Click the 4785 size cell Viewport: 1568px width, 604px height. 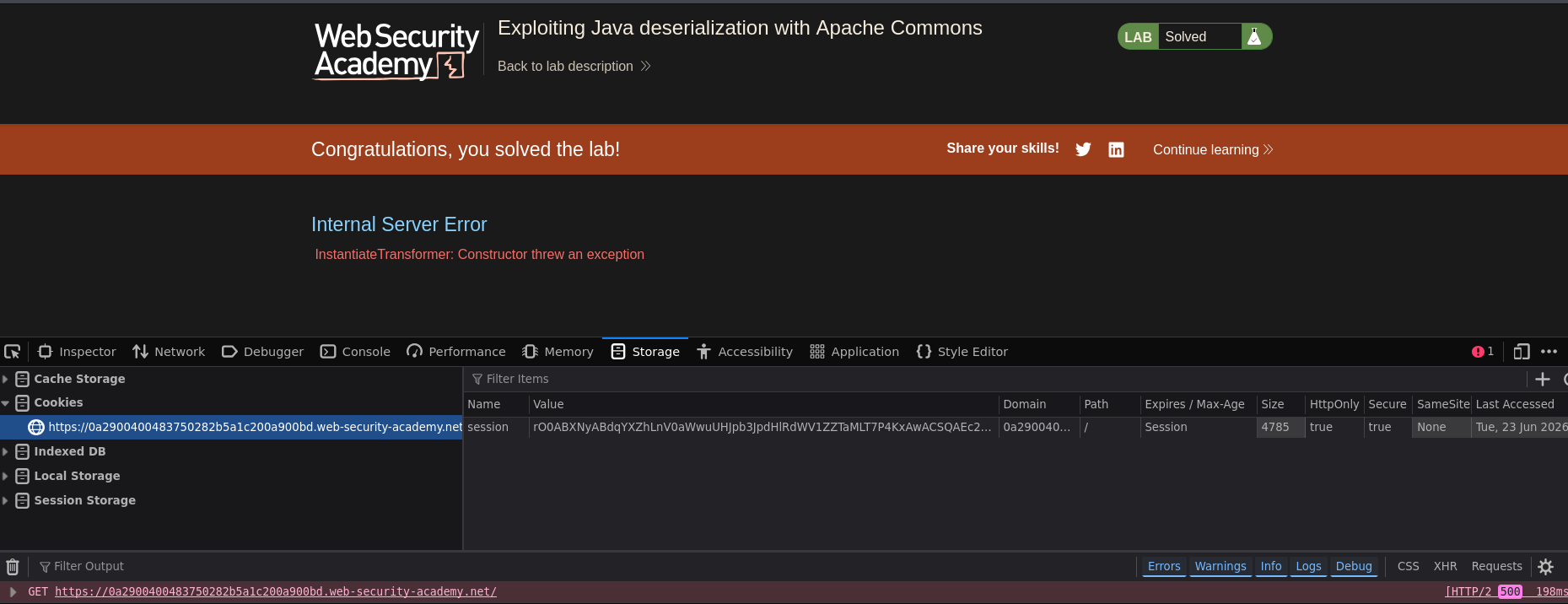pyautogui.click(x=1281, y=428)
